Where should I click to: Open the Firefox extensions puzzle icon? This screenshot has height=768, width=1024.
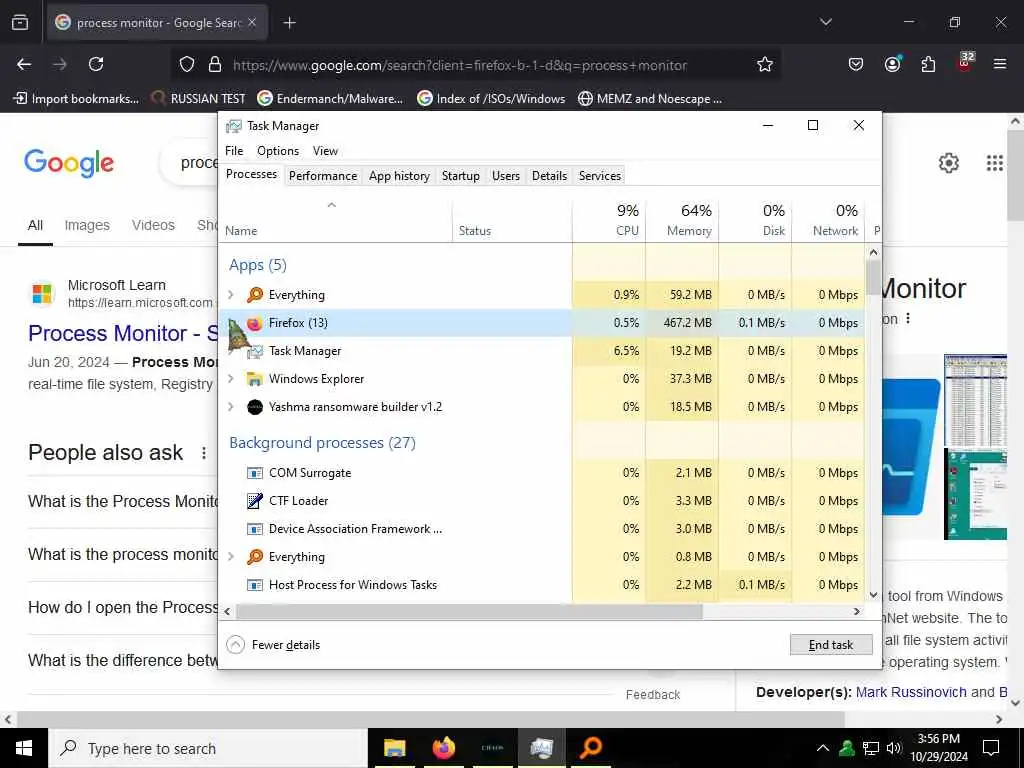928,64
